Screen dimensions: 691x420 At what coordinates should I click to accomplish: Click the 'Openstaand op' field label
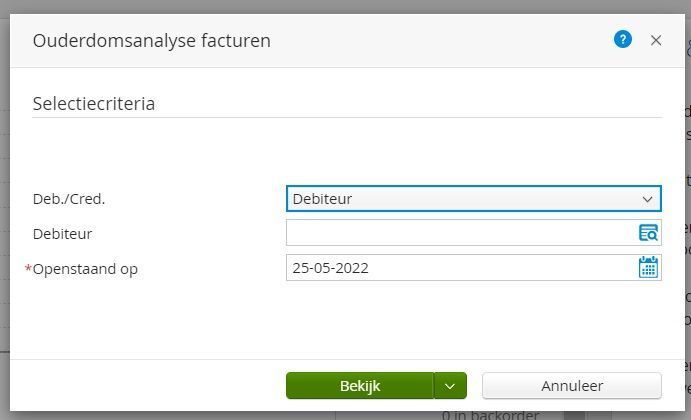point(85,269)
